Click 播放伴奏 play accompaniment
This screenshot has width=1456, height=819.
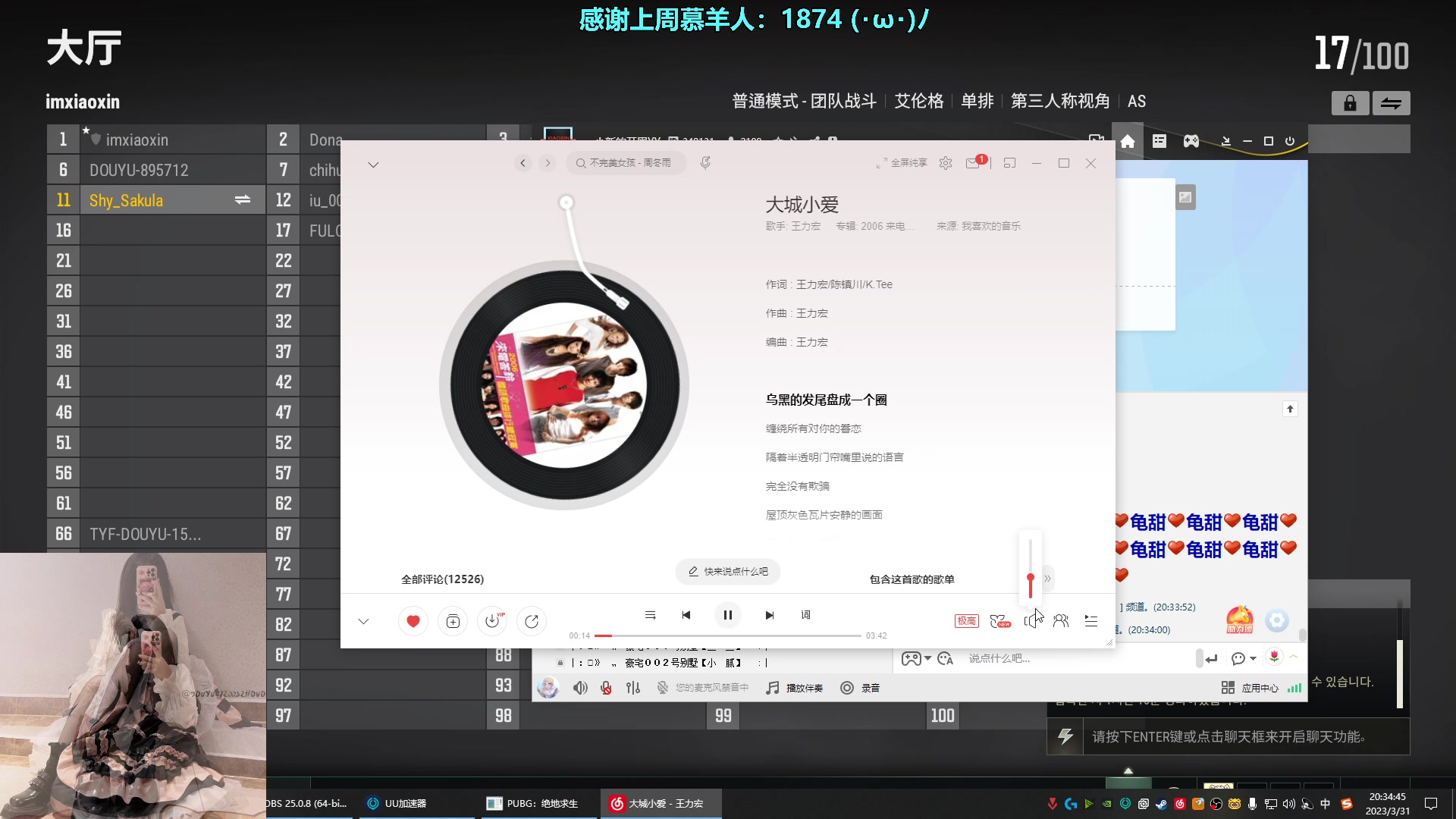(795, 688)
